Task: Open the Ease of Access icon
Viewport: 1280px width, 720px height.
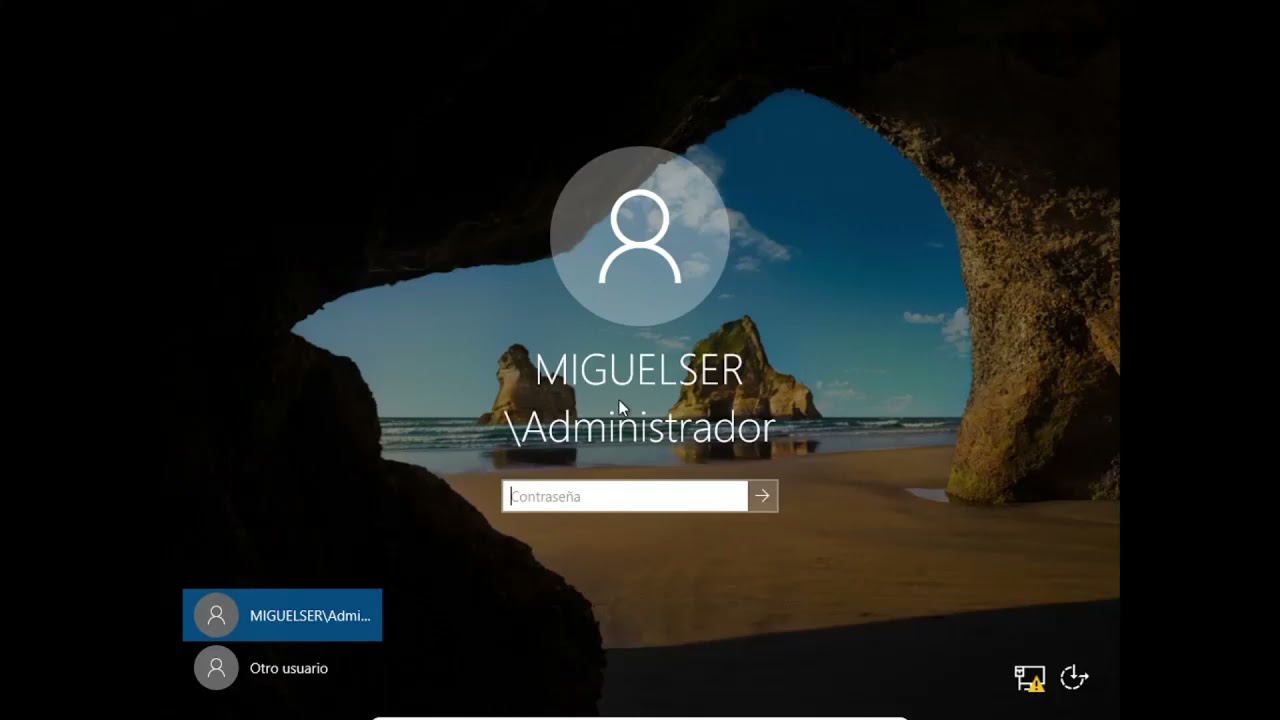Action: coord(1074,677)
